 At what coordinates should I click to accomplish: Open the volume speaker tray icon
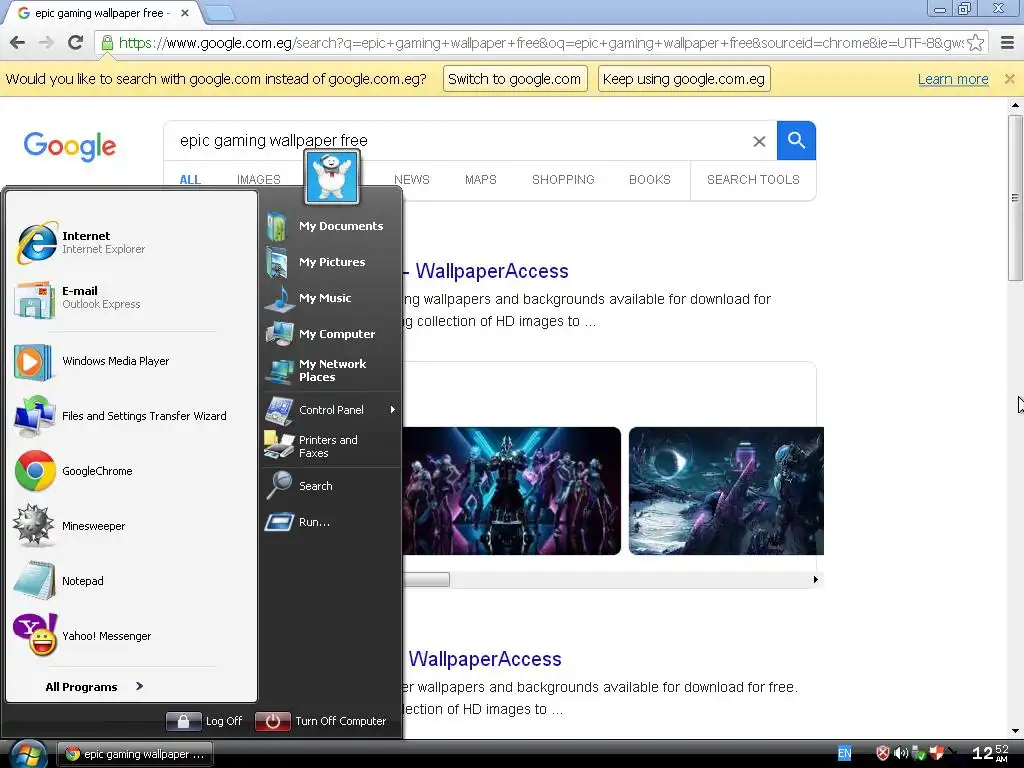tap(901, 754)
